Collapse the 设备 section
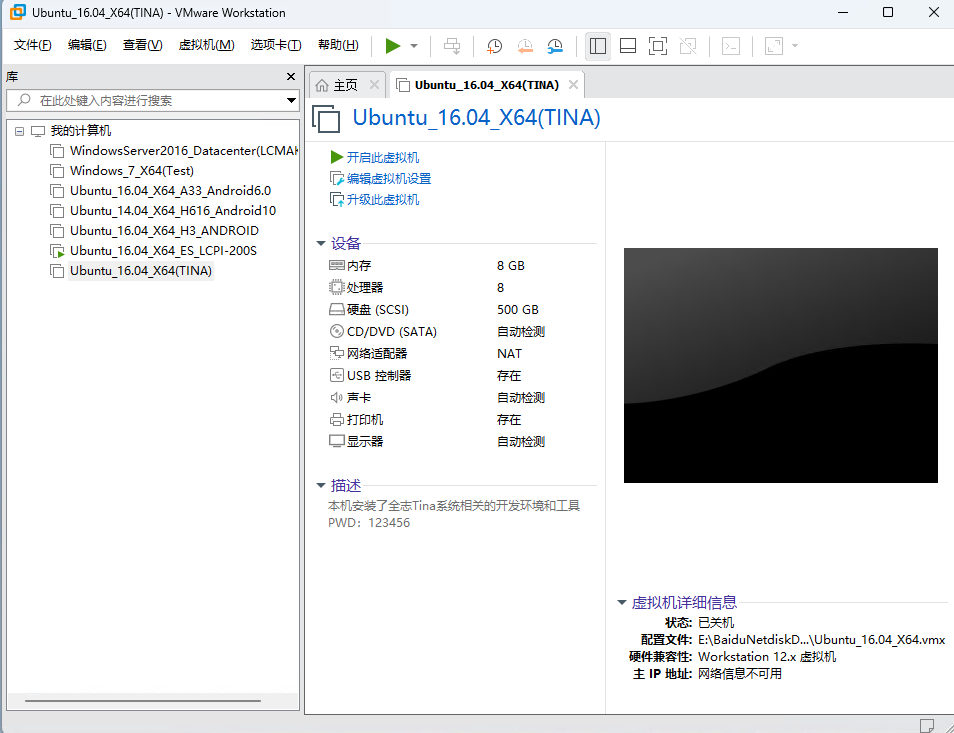Viewport: 954px width, 733px height. [x=320, y=243]
